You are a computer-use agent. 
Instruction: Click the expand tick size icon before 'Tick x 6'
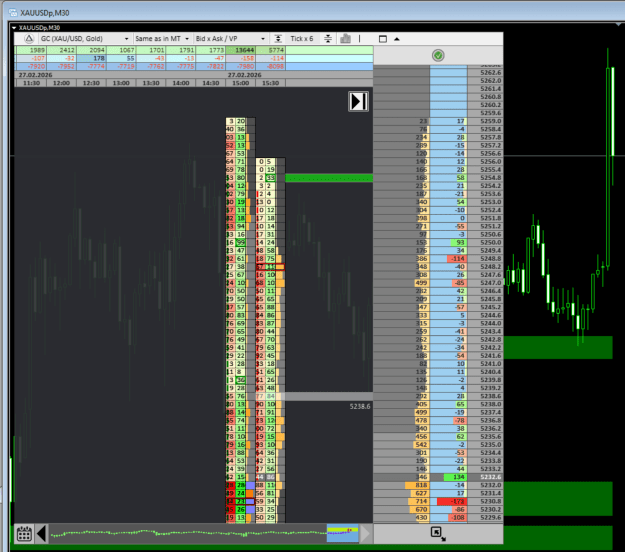tap(278, 39)
